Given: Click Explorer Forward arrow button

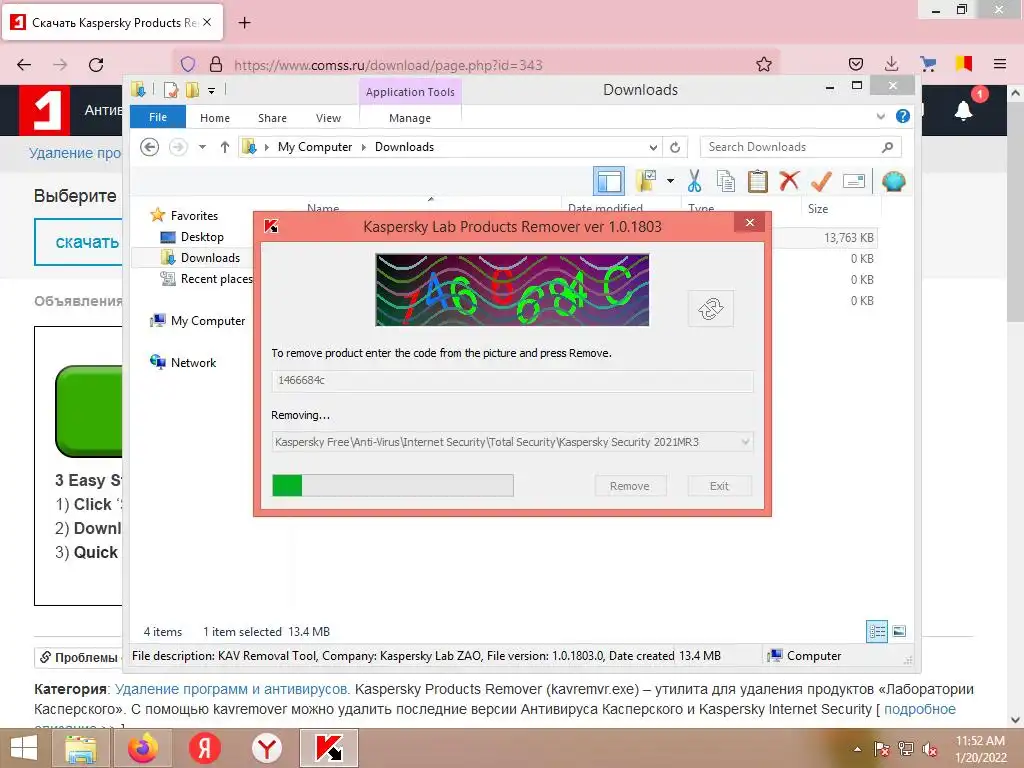Looking at the screenshot, I should click(x=178, y=147).
